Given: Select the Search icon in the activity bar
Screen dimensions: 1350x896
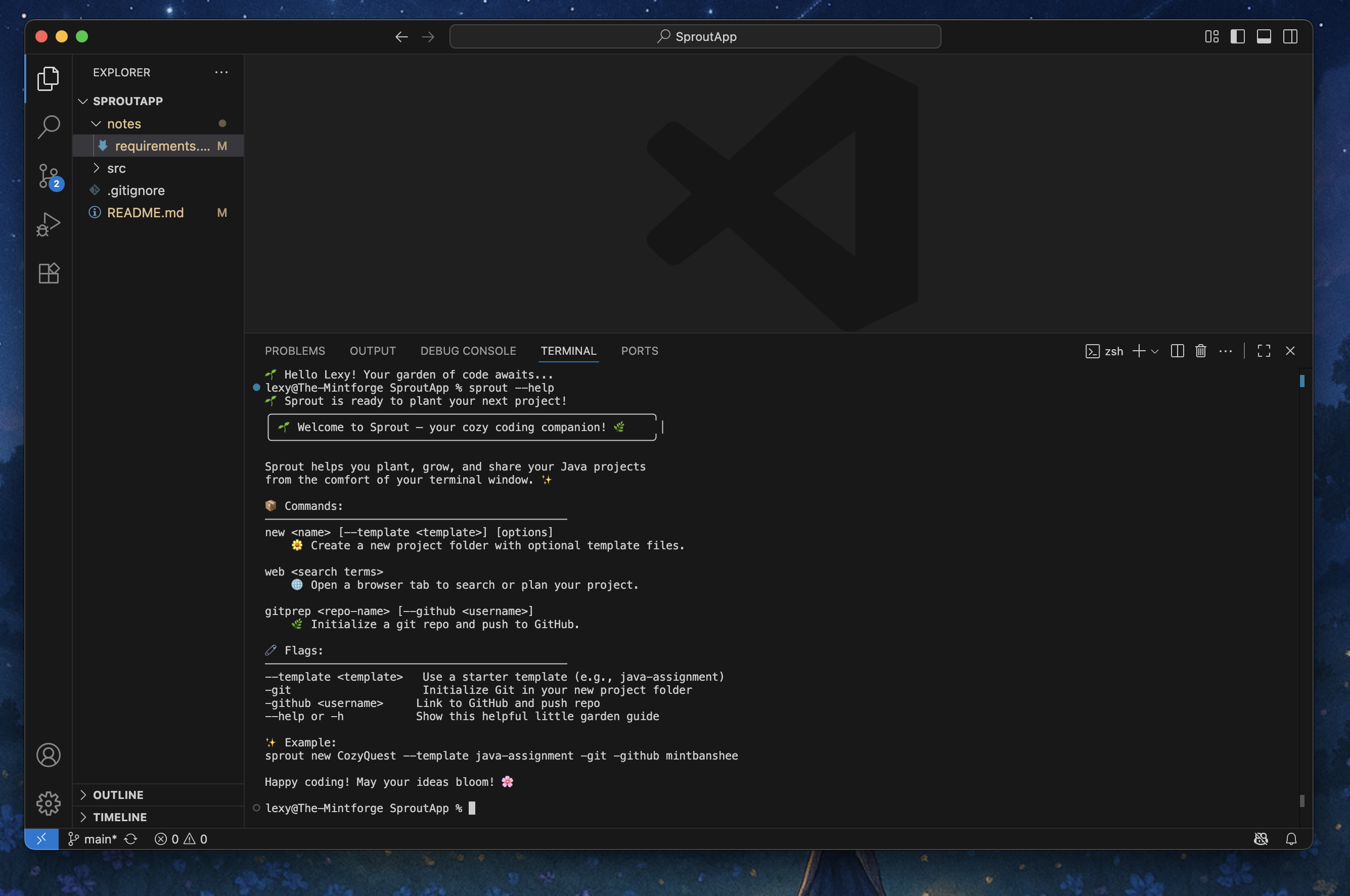Looking at the screenshot, I should [x=49, y=127].
